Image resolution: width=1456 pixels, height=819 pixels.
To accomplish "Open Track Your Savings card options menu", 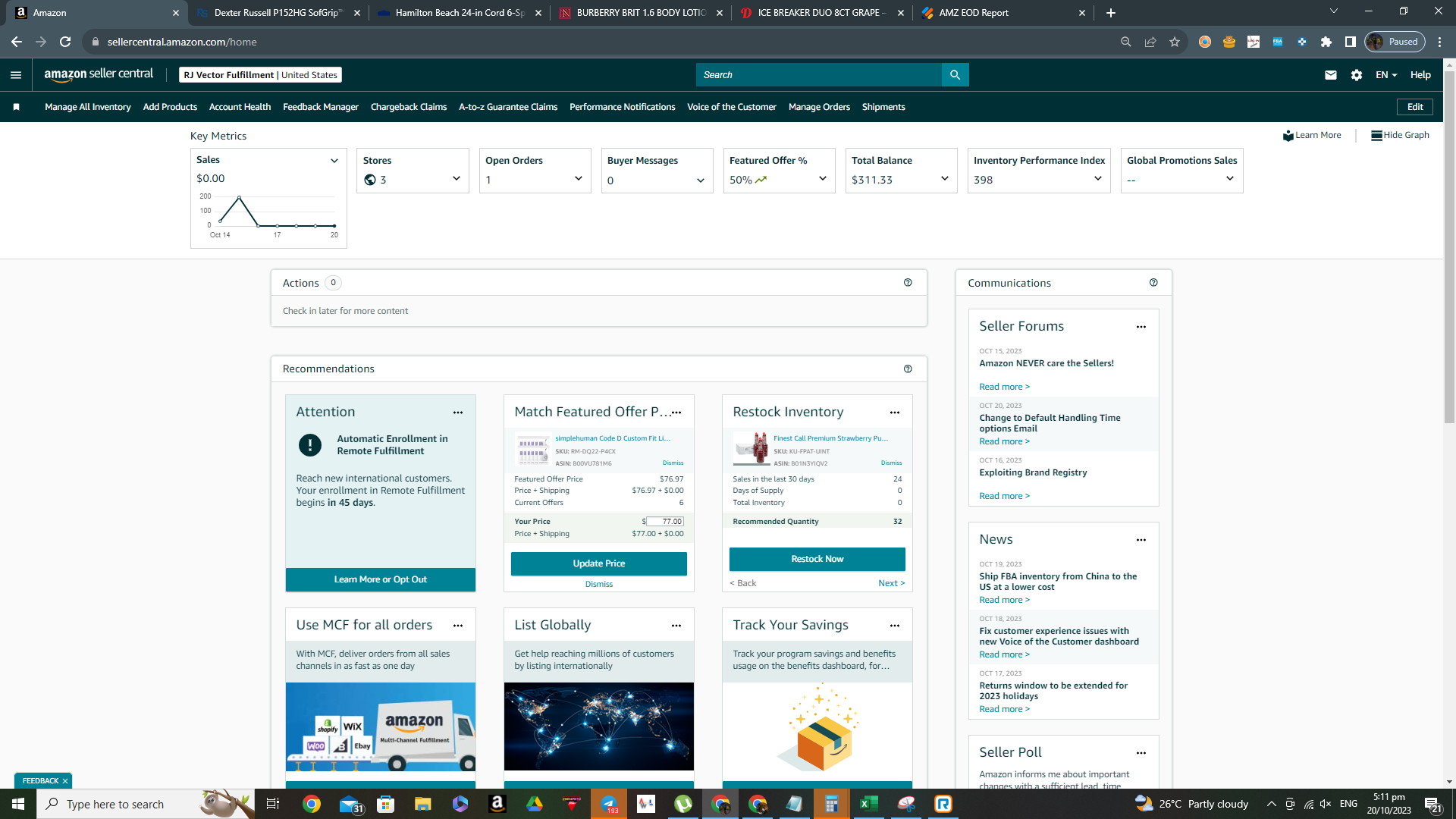I will (x=895, y=626).
